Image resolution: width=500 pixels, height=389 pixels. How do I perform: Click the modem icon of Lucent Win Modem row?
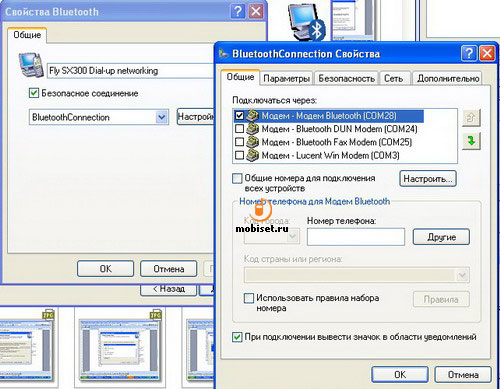tap(252, 155)
